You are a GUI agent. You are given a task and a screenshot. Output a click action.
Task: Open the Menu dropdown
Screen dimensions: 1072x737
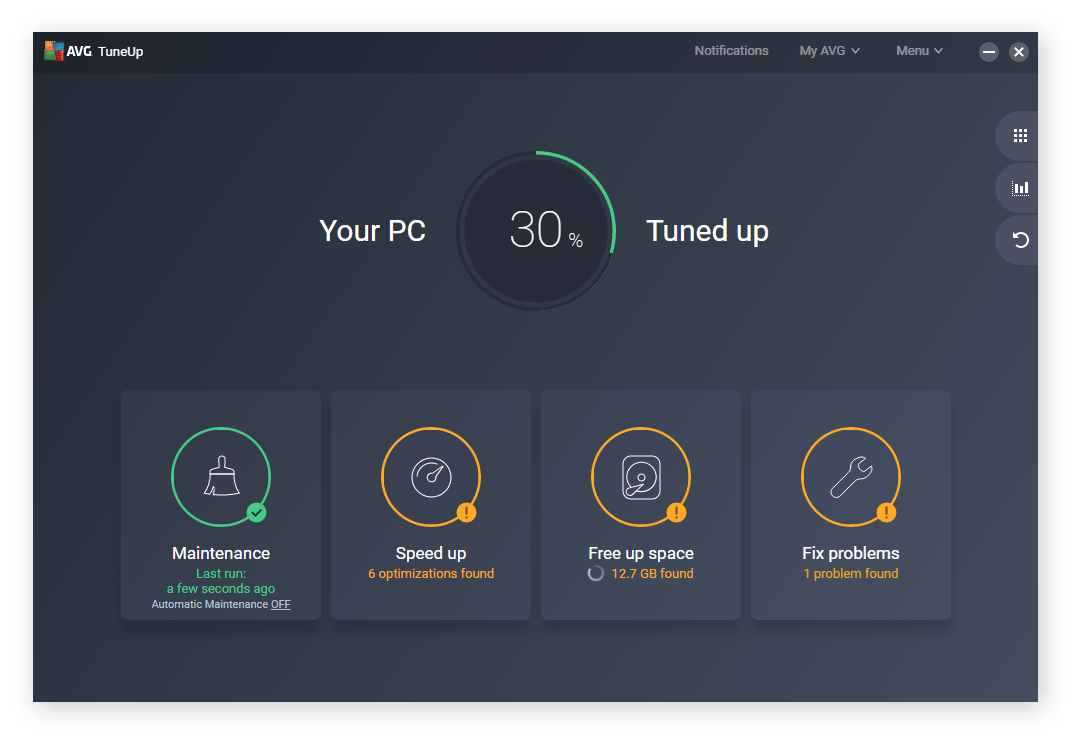[917, 51]
